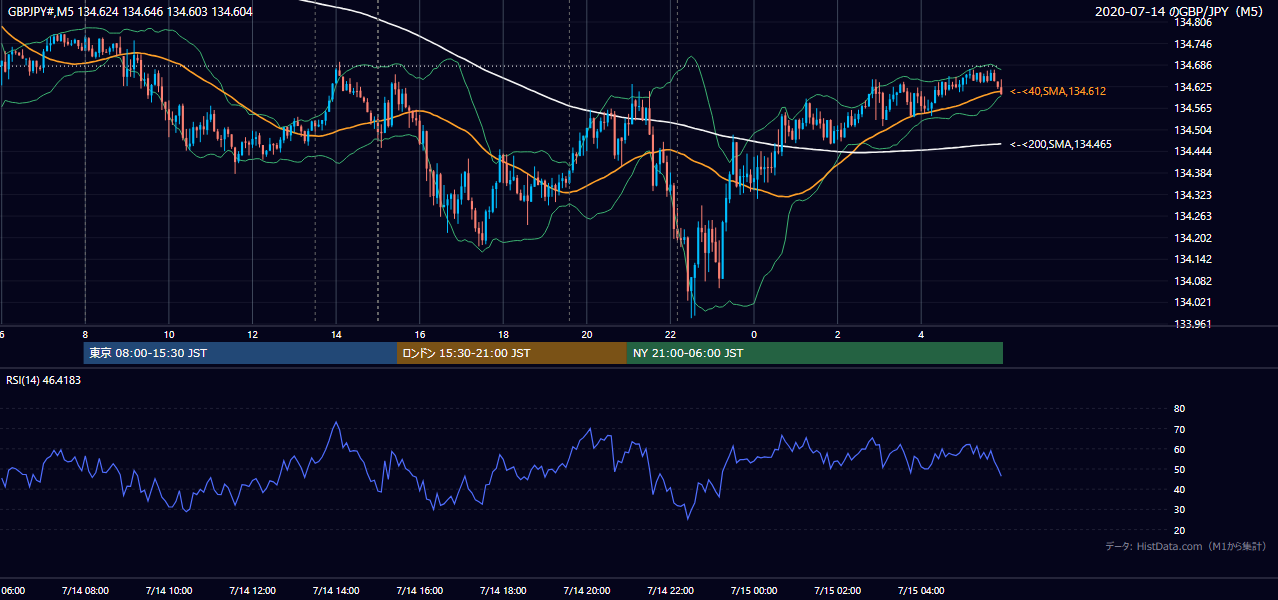Click RSI scale value 30

click(x=1179, y=510)
